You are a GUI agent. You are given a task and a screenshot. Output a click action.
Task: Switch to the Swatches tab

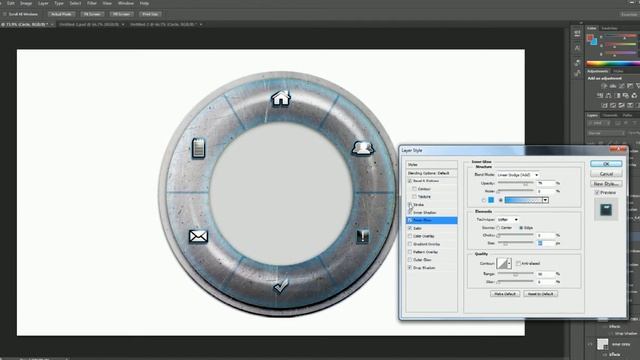pyautogui.click(x=609, y=28)
